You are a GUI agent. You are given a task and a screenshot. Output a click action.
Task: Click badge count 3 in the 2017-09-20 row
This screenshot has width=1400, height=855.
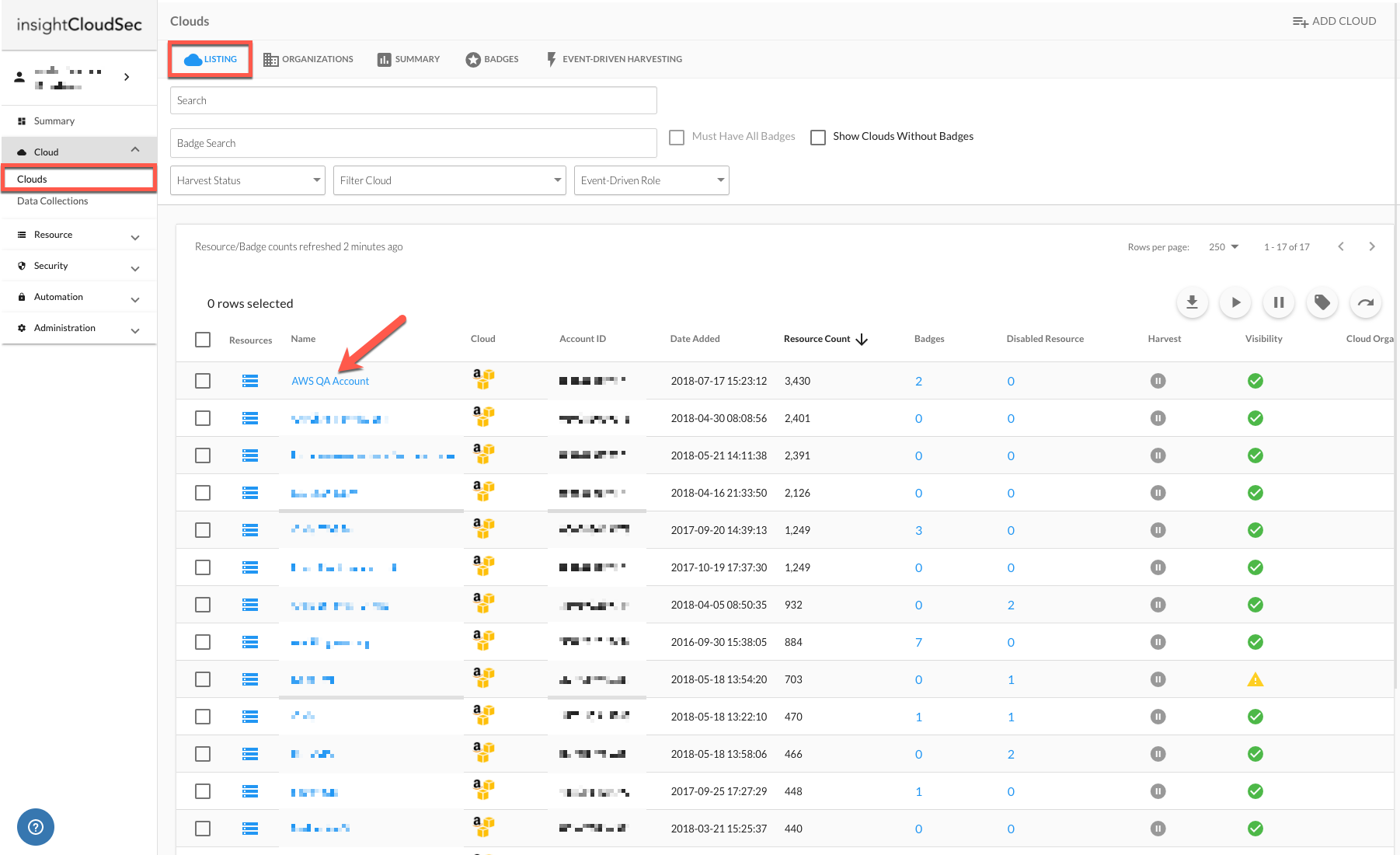pyautogui.click(x=919, y=530)
